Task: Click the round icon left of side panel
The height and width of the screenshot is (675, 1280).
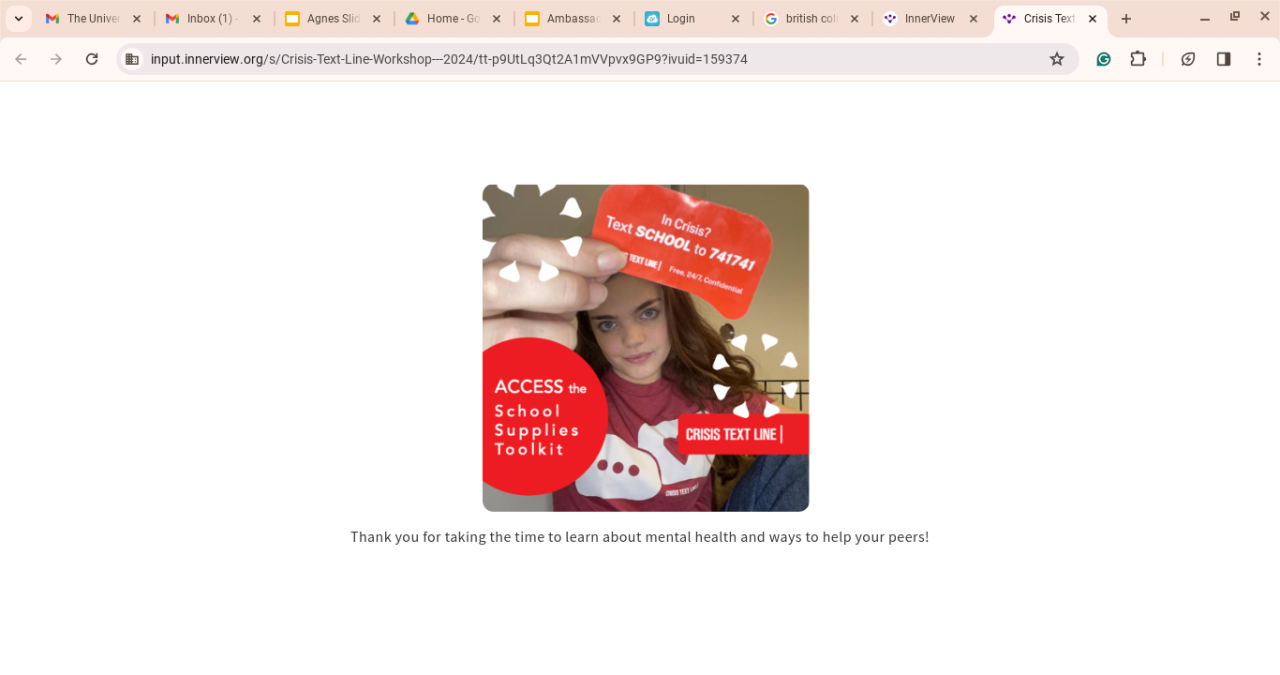Action: [1188, 59]
